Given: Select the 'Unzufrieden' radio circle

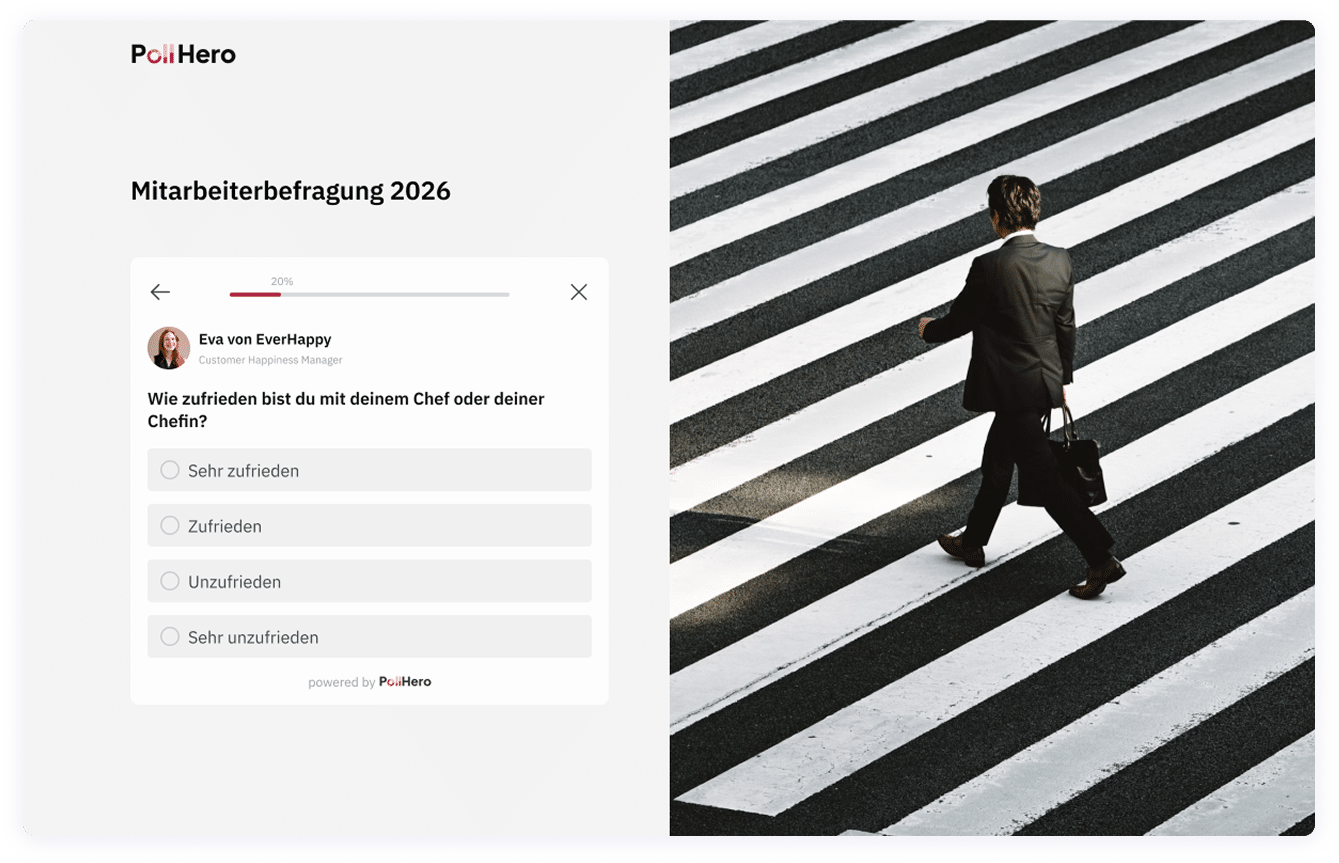Looking at the screenshot, I should [170, 581].
